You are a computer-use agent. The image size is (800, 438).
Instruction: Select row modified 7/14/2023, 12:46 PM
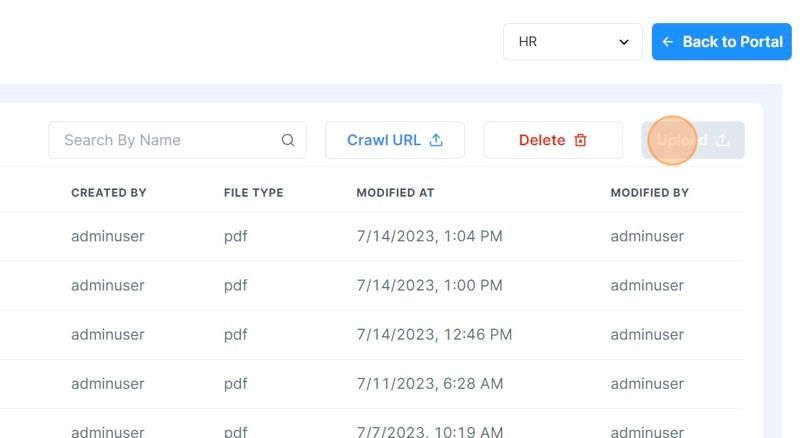(x=372, y=335)
